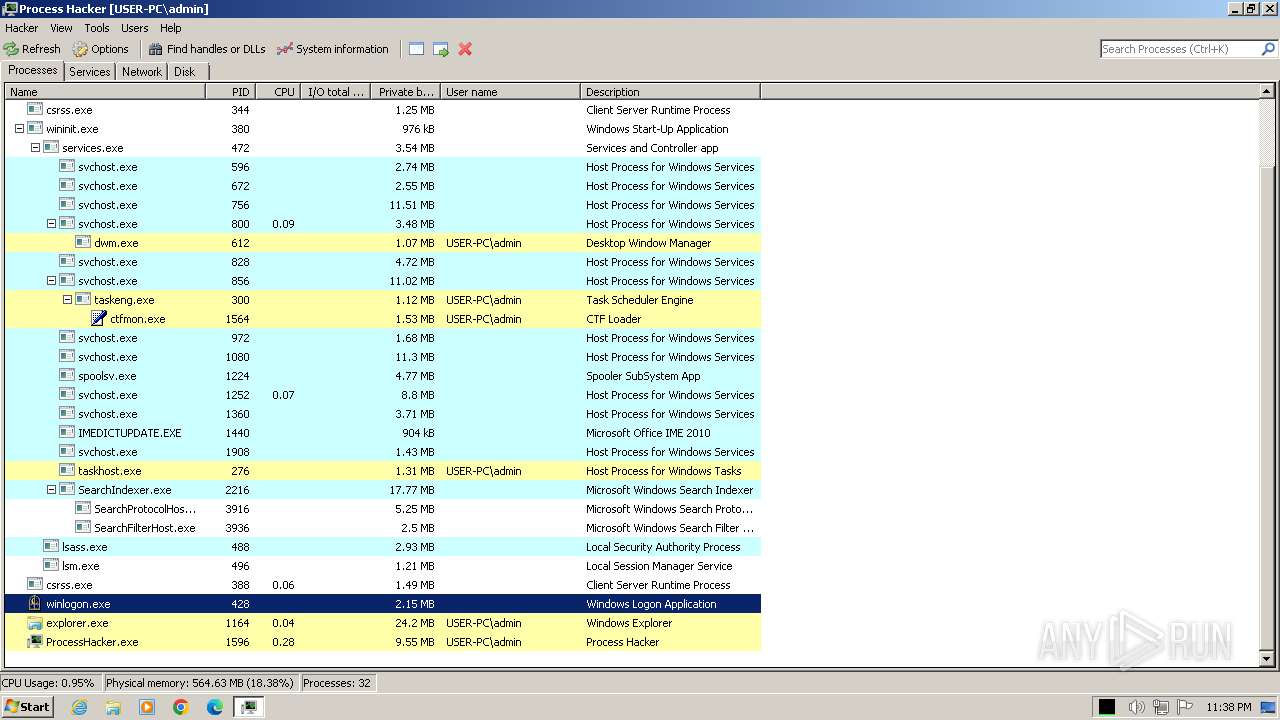Click the ProcessHacker.exe process icon
The image size is (1280, 720).
click(35, 642)
